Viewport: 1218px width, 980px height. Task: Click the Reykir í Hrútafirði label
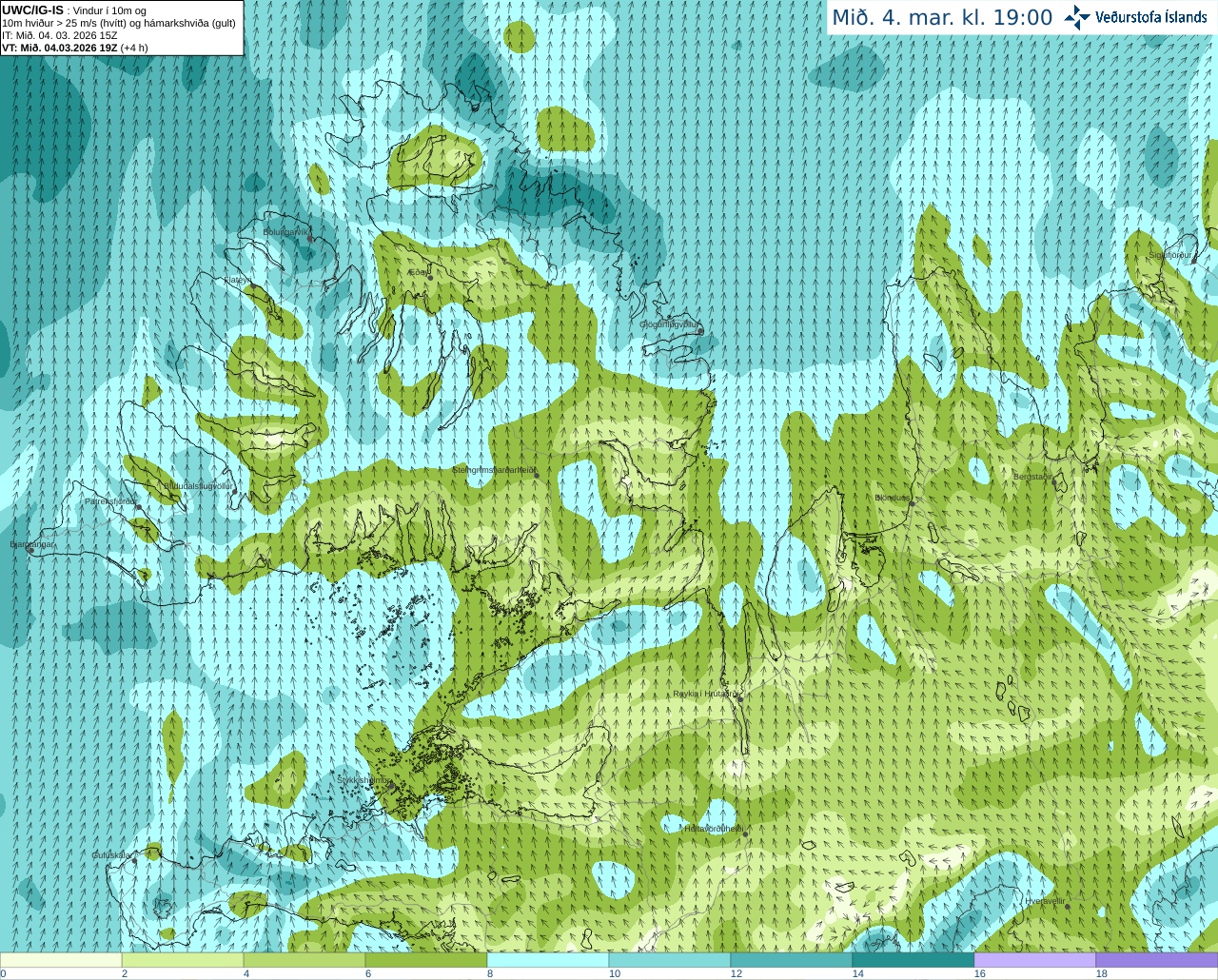coord(705,694)
